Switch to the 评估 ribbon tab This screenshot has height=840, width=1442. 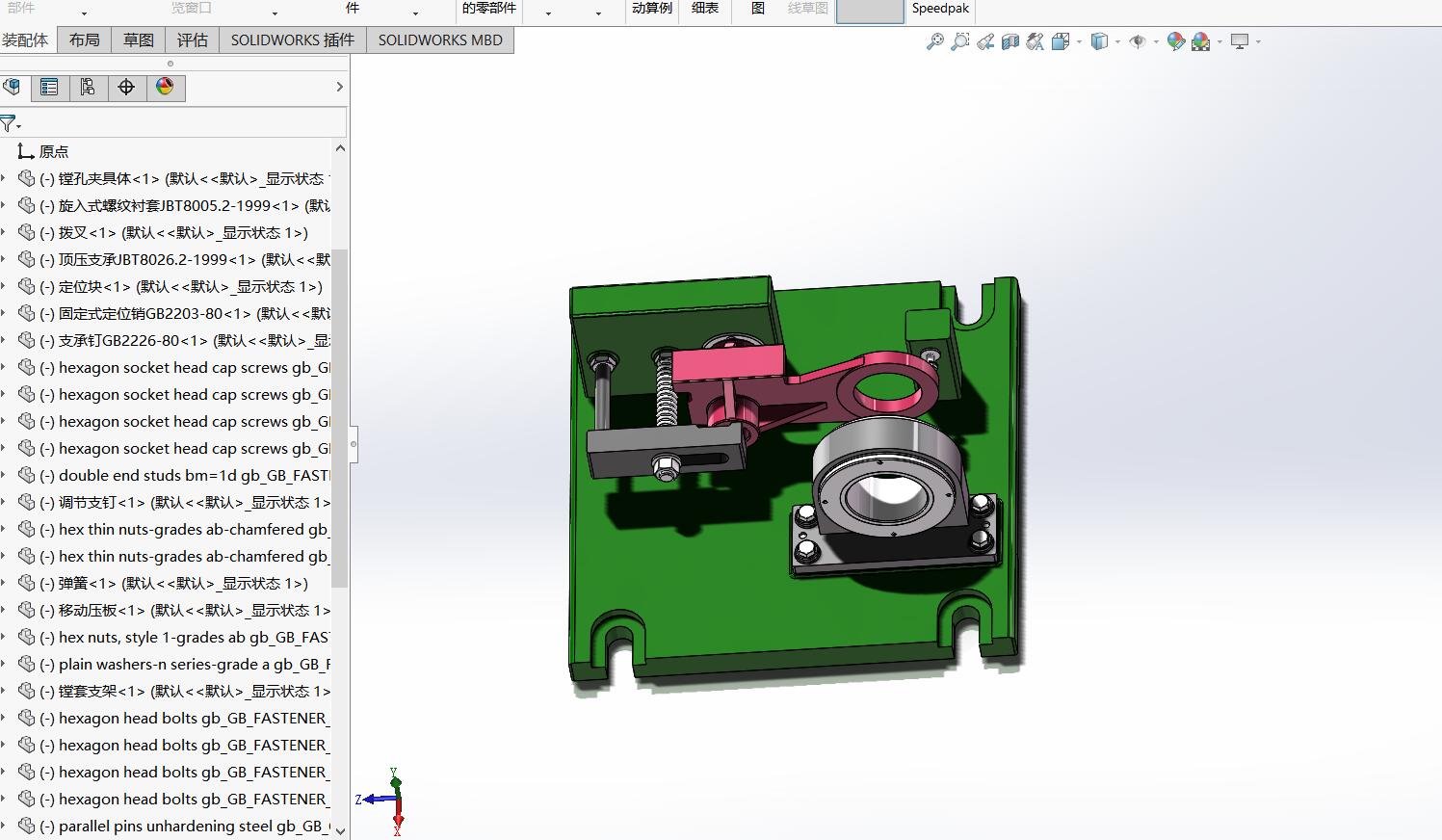click(x=192, y=39)
